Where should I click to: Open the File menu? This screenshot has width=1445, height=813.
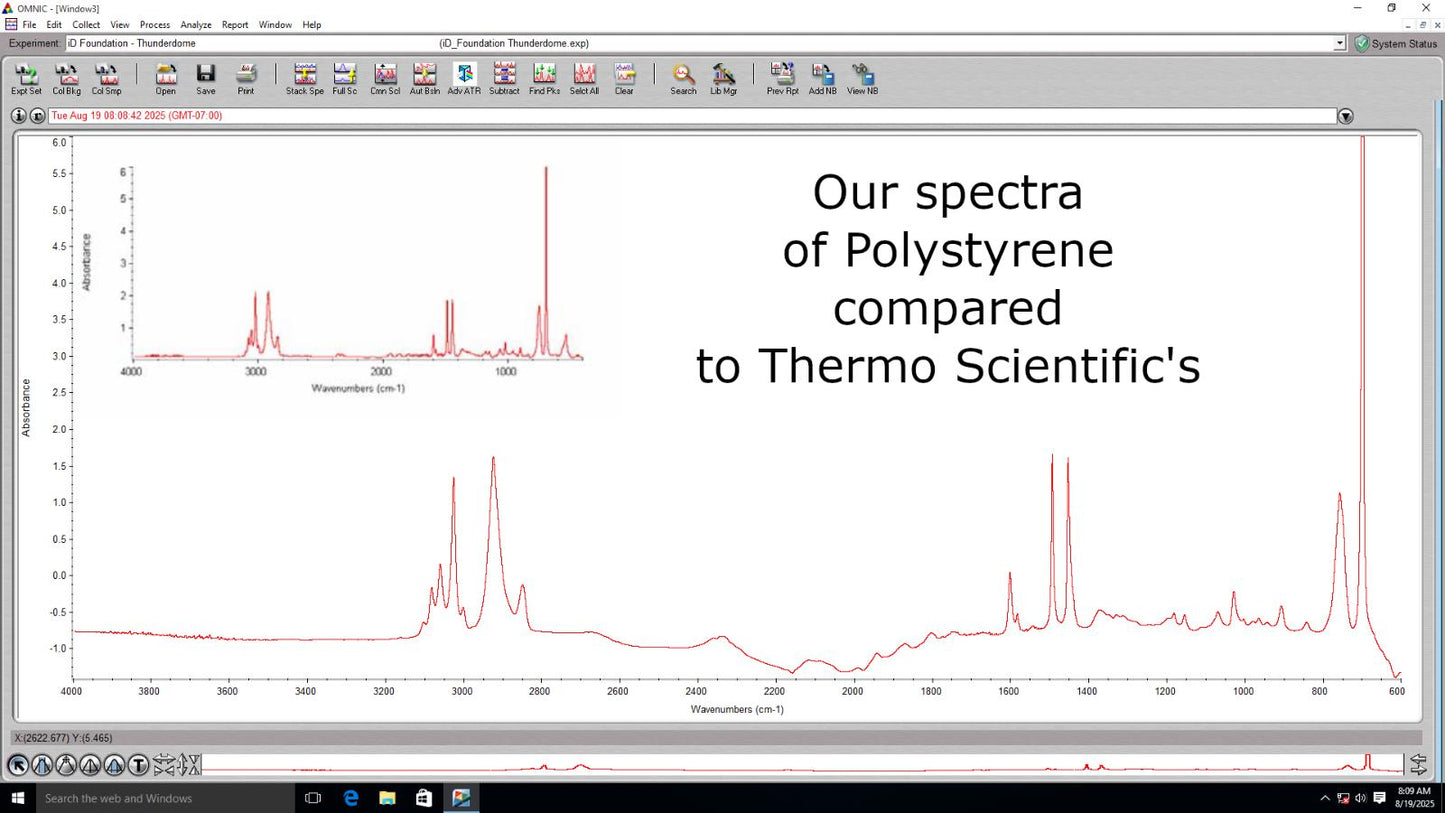(x=29, y=25)
